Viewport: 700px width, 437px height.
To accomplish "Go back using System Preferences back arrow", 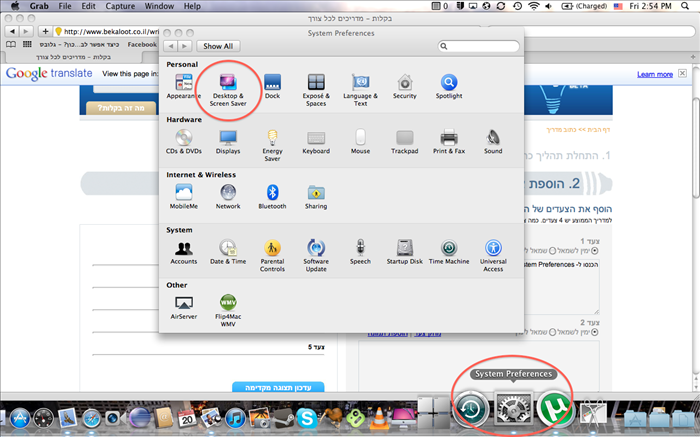I will click(170, 46).
